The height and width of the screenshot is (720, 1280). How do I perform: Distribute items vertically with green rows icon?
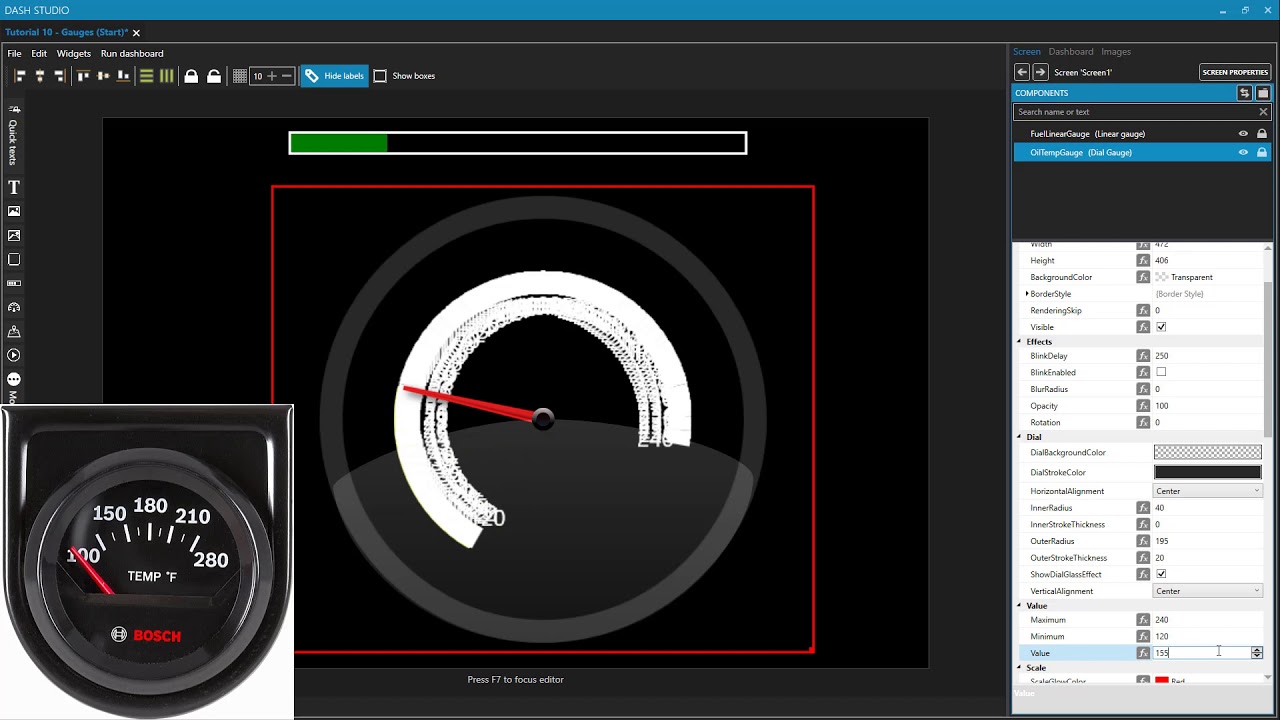(x=146, y=76)
